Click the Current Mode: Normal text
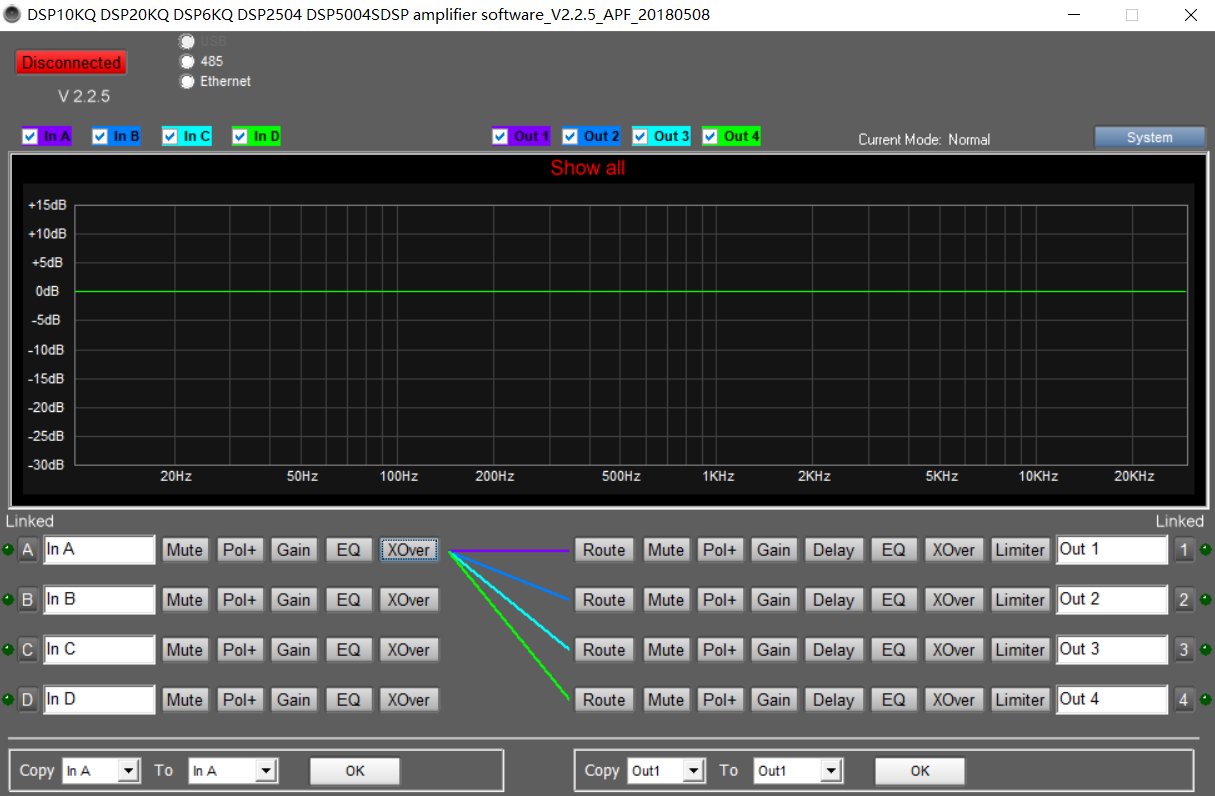 pos(924,140)
